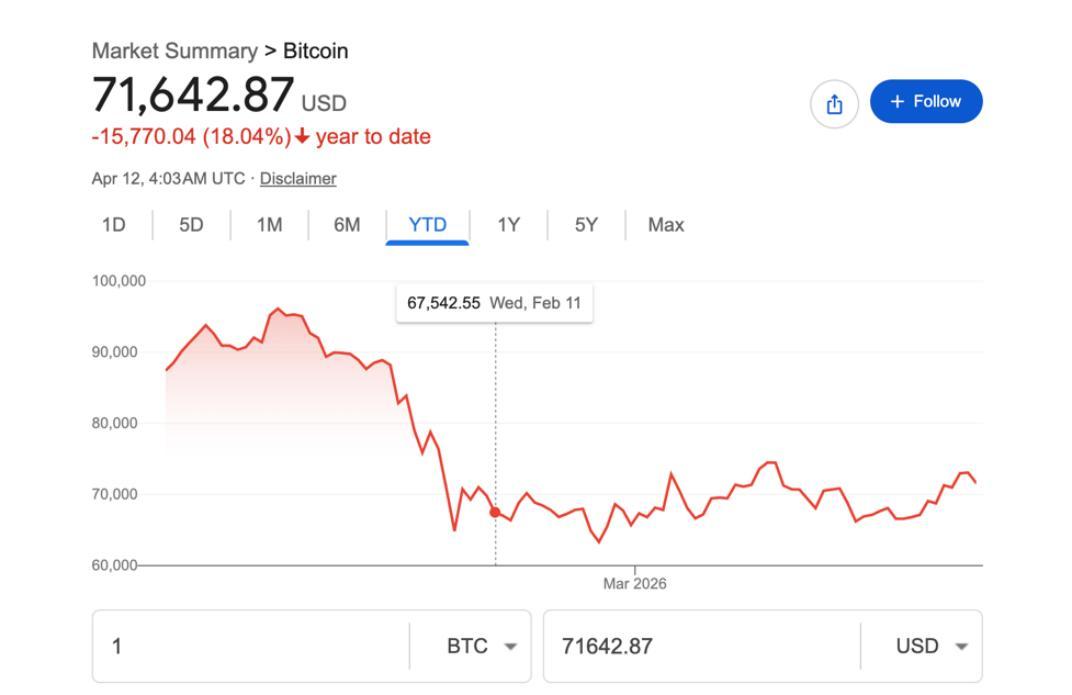The width and height of the screenshot is (1072, 695).
Task: Expand the BTC currency dropdown
Action: (481, 646)
